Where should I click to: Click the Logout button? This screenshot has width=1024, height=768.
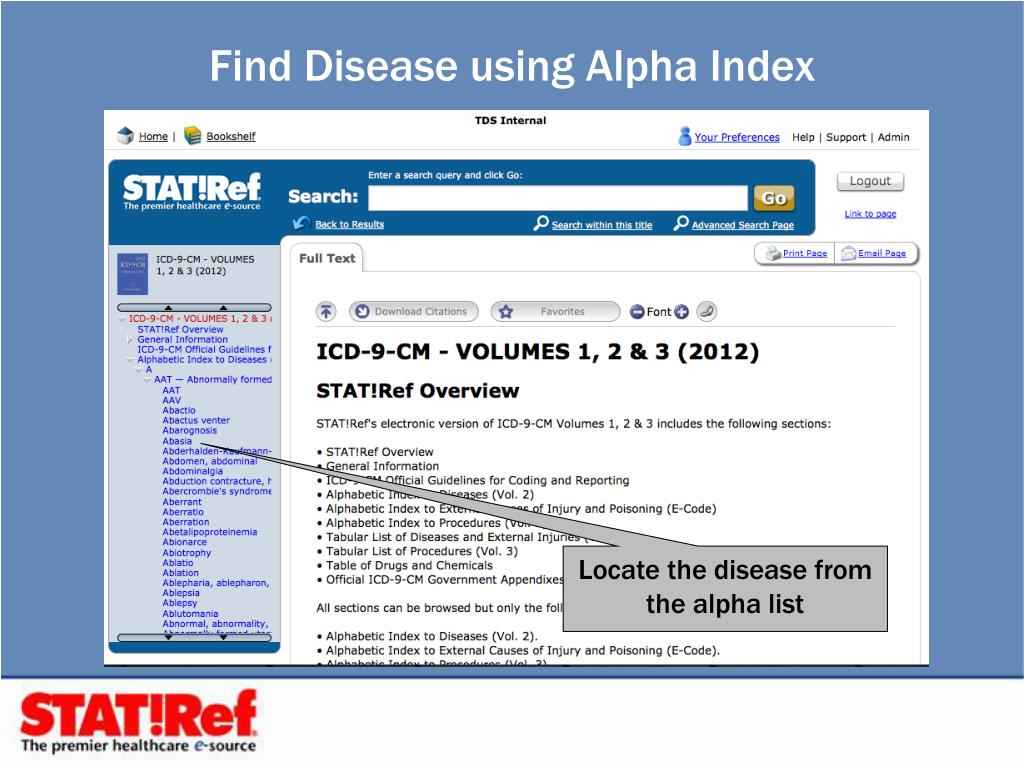[870, 181]
